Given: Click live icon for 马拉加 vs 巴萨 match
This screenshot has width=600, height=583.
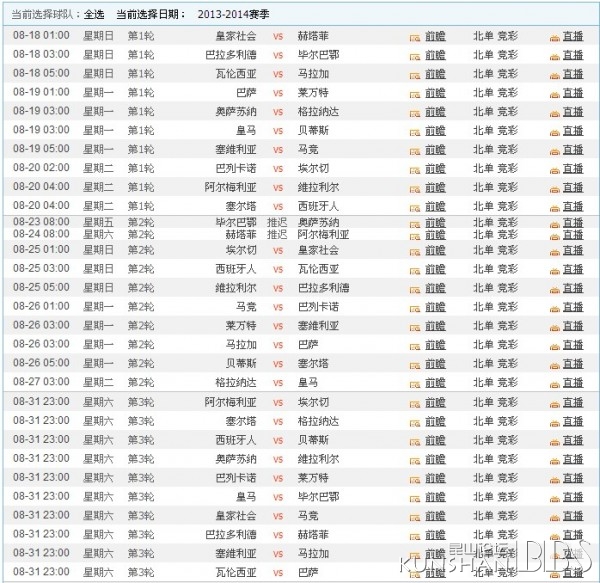Looking at the screenshot, I should pos(554,345).
